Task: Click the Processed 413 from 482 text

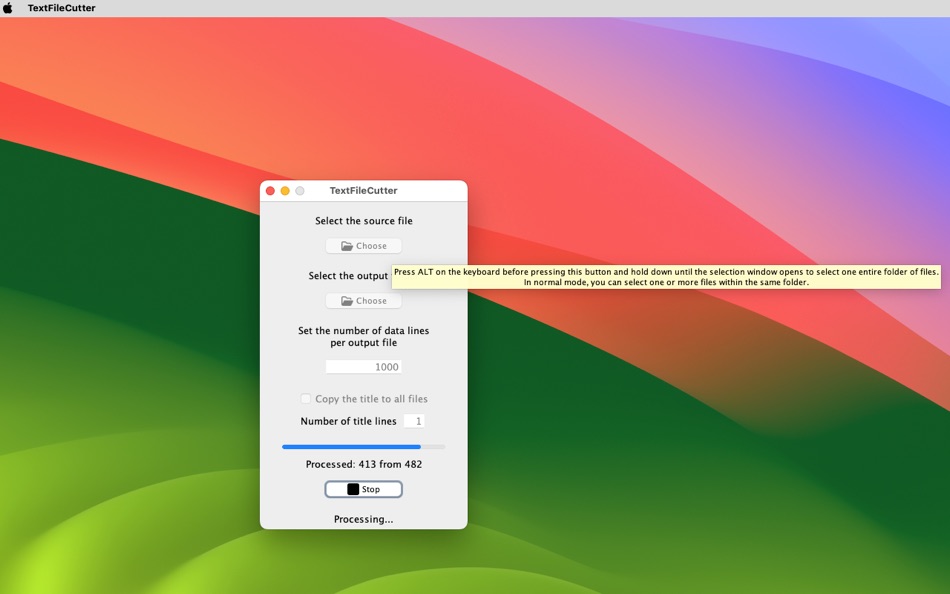Action: click(364, 464)
